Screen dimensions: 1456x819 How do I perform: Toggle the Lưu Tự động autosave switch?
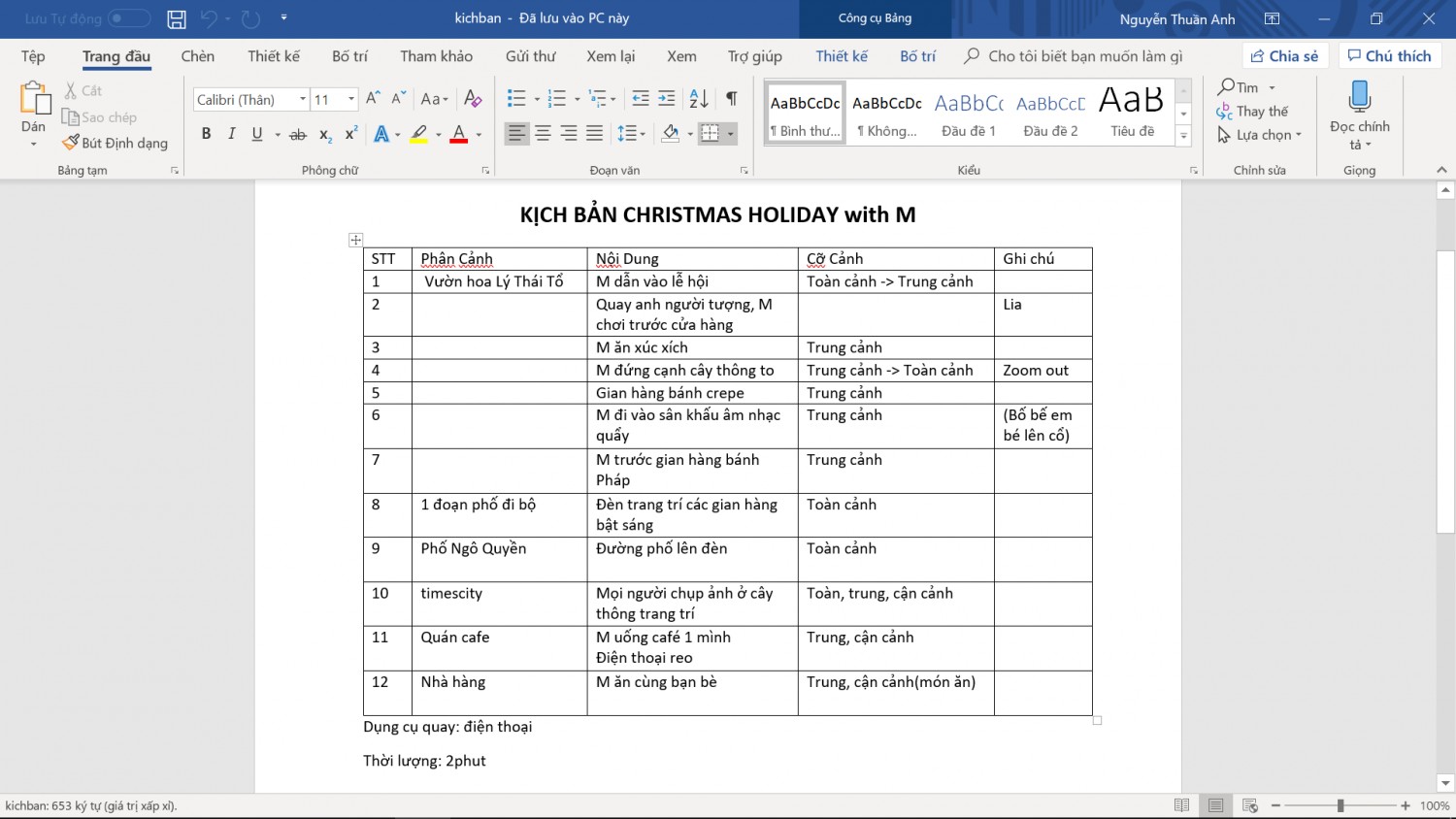point(129,18)
